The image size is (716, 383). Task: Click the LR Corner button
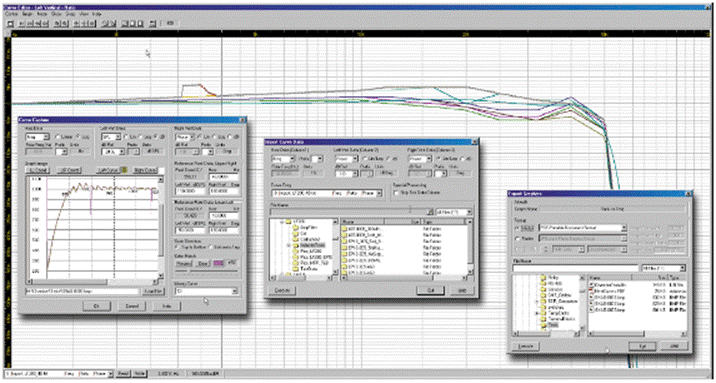point(68,170)
